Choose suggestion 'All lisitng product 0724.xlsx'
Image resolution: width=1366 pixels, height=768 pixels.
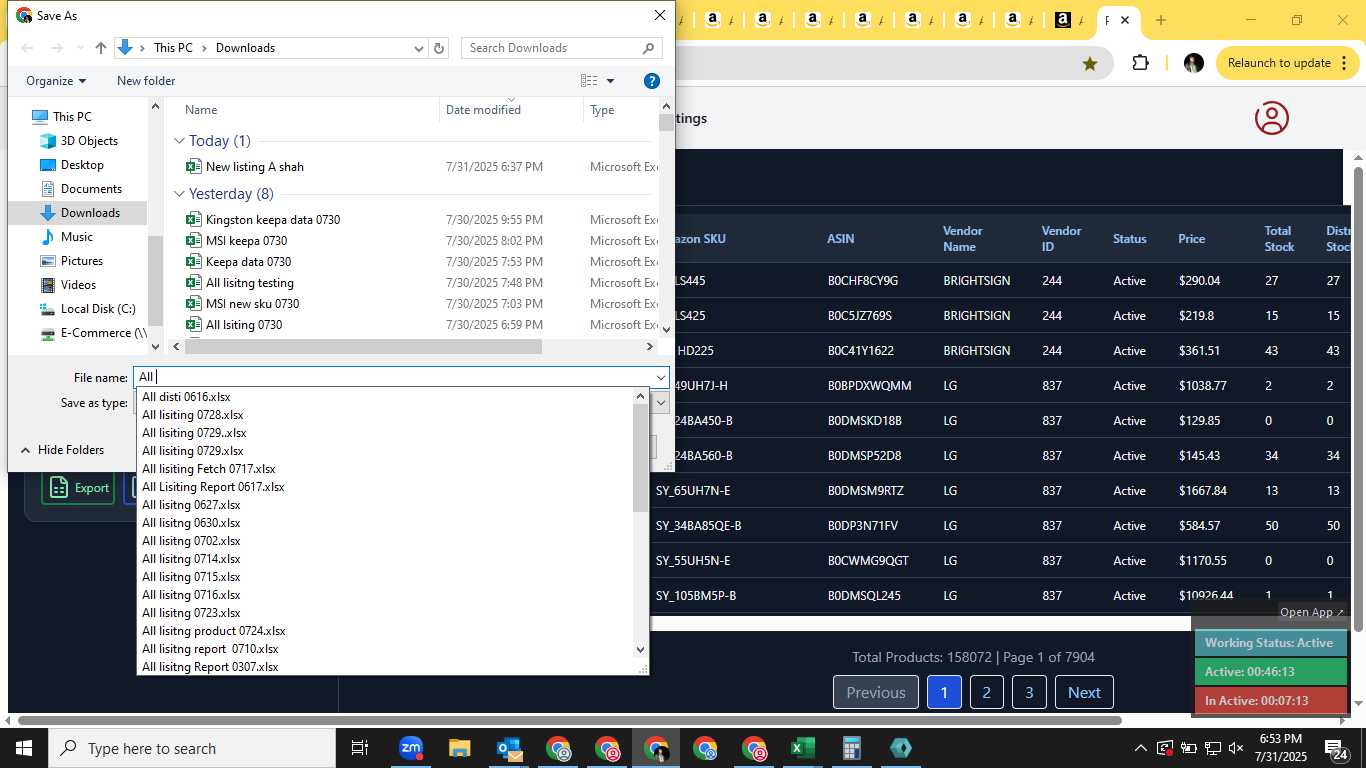(x=213, y=631)
